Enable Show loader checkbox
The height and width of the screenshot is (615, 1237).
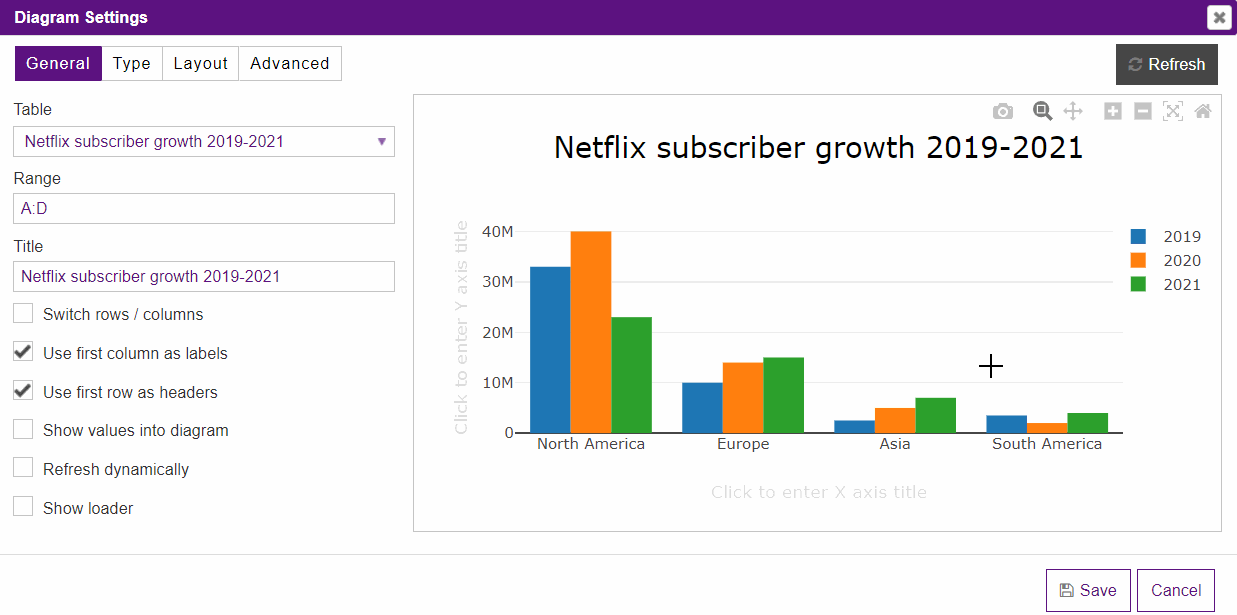pos(23,508)
